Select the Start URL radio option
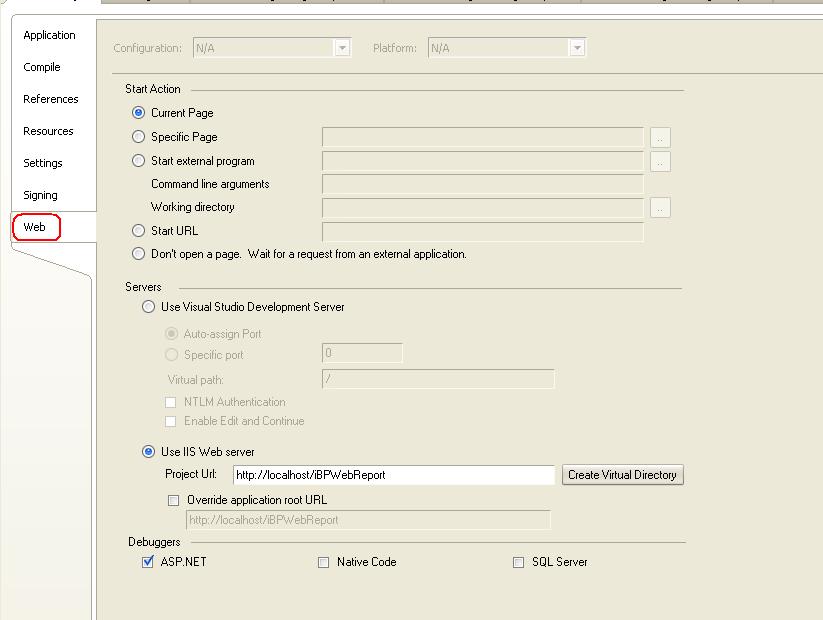Image resolution: width=823 pixels, height=620 pixels. pos(139,230)
